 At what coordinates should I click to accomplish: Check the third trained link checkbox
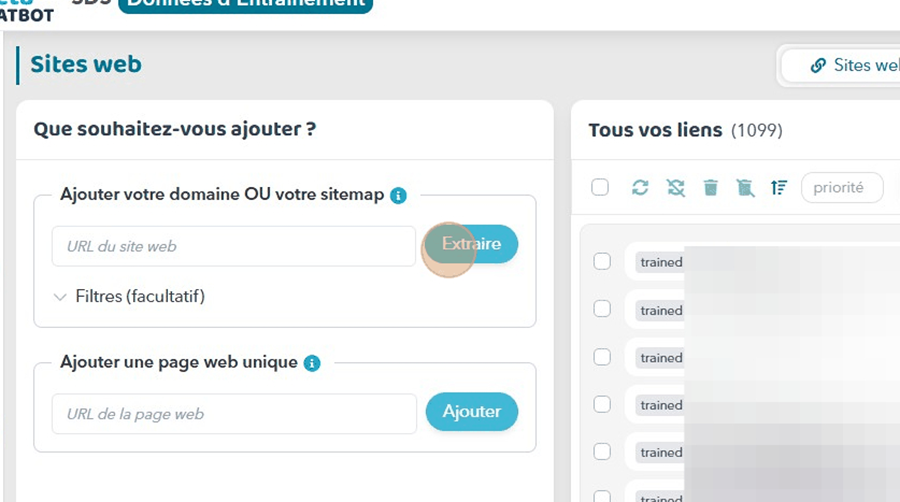click(602, 357)
